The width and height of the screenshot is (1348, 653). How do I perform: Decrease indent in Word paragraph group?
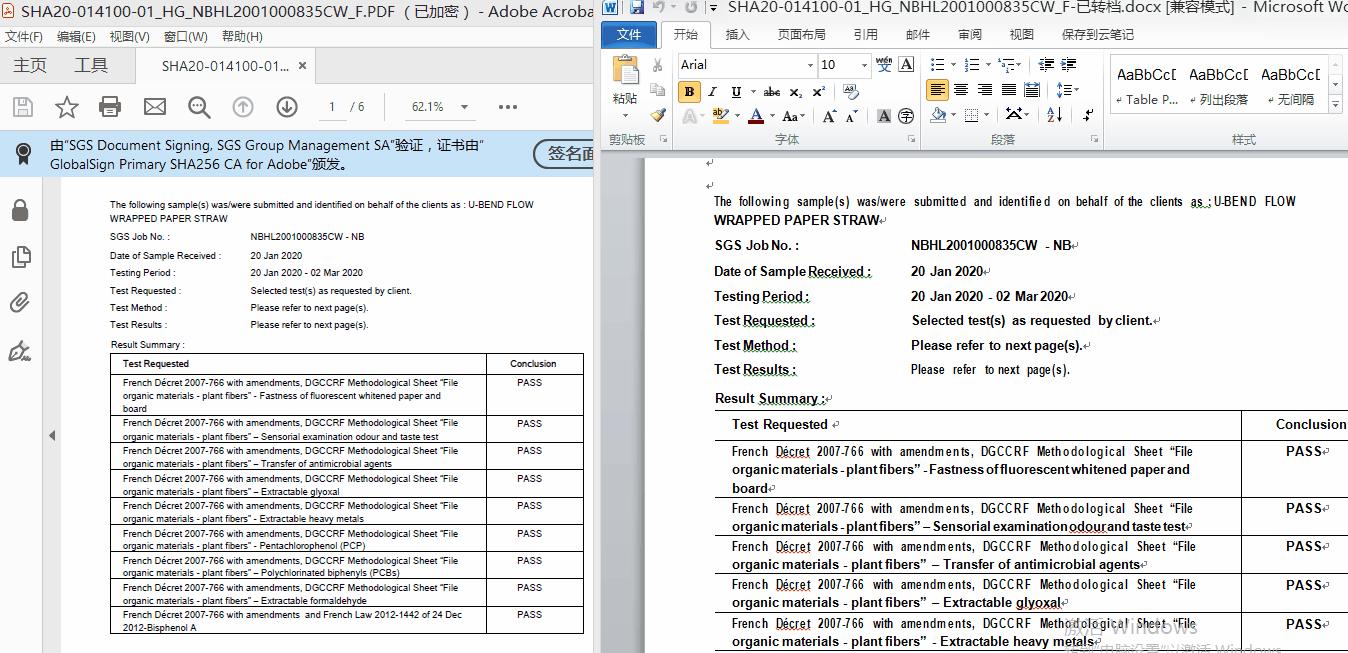click(x=1046, y=65)
